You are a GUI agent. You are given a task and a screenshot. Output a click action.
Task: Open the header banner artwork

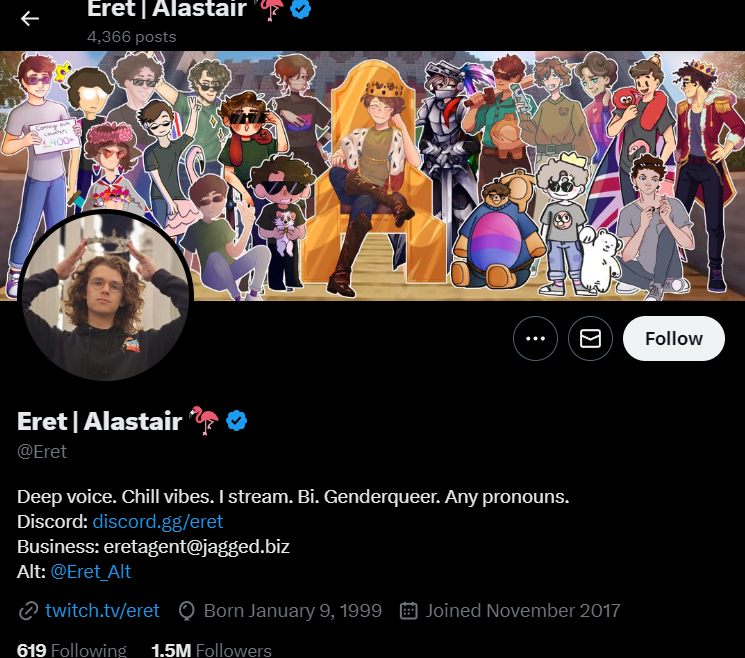pos(372,176)
